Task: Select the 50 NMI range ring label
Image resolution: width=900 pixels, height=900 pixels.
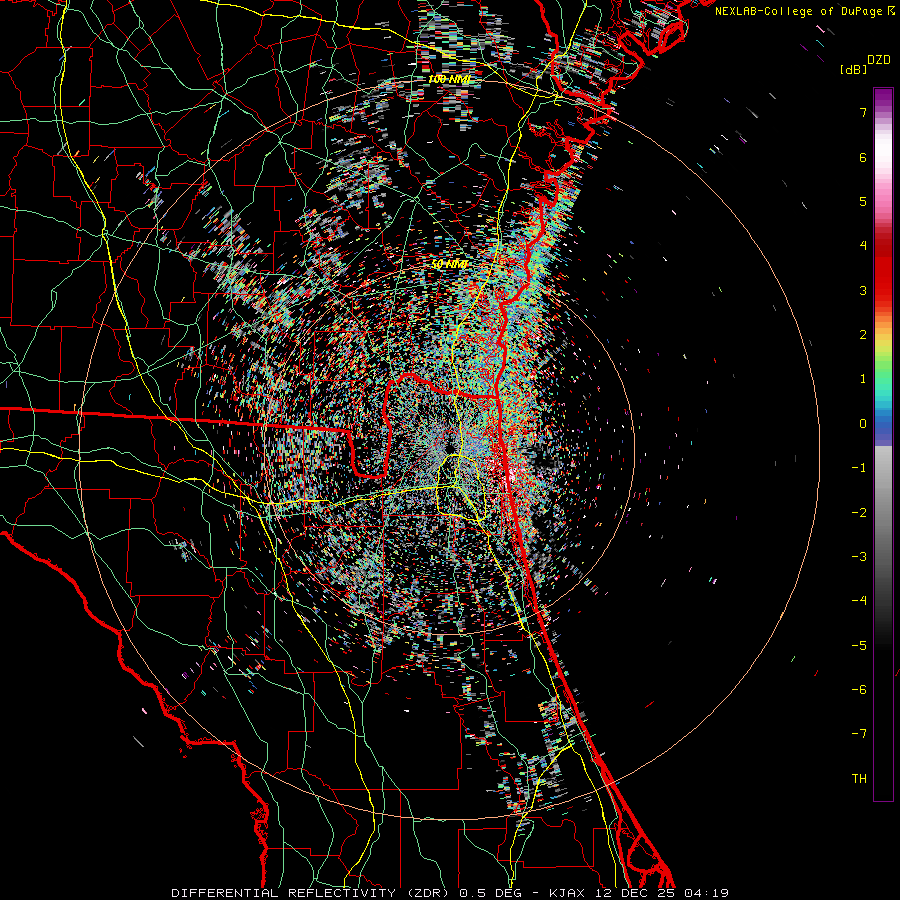Action: point(449,265)
